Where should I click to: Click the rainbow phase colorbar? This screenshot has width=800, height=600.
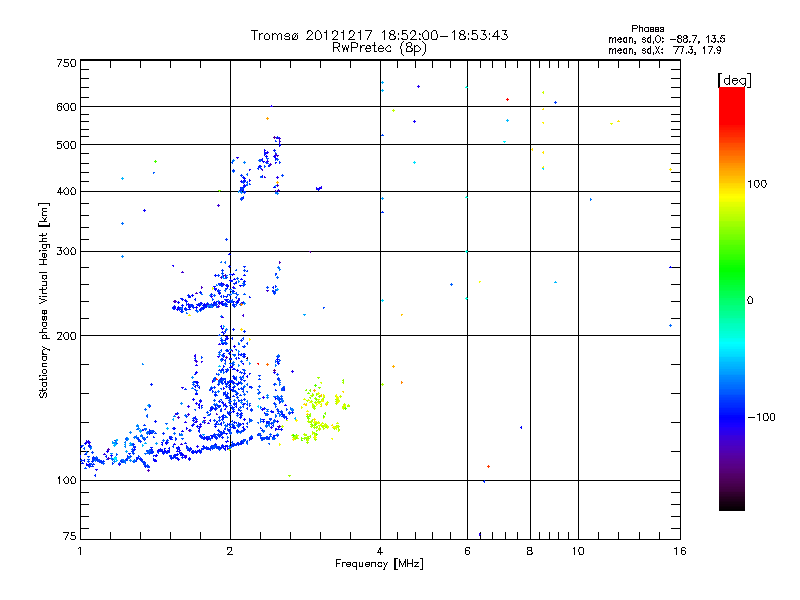pos(732,298)
